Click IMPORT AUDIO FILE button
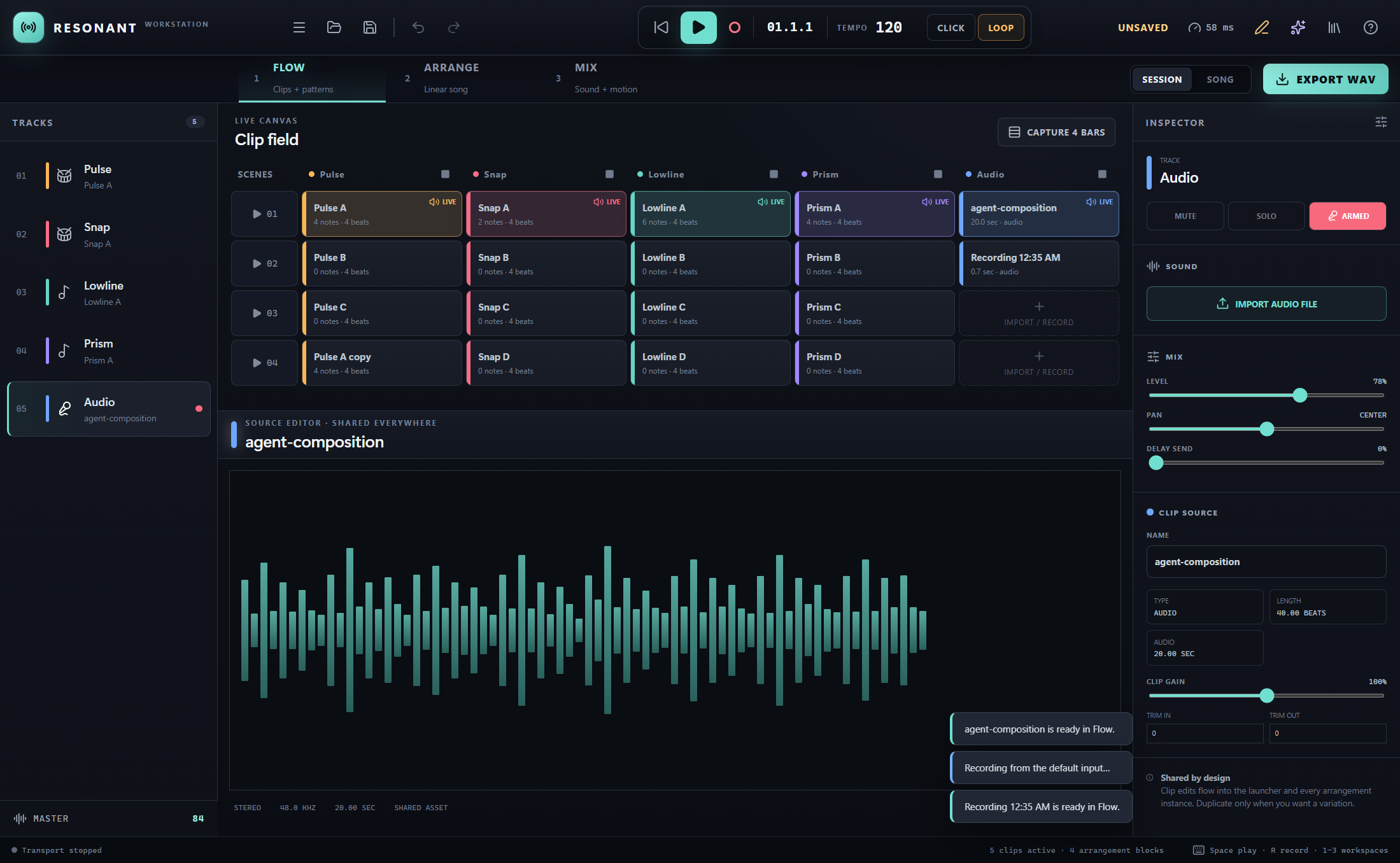 (x=1266, y=304)
